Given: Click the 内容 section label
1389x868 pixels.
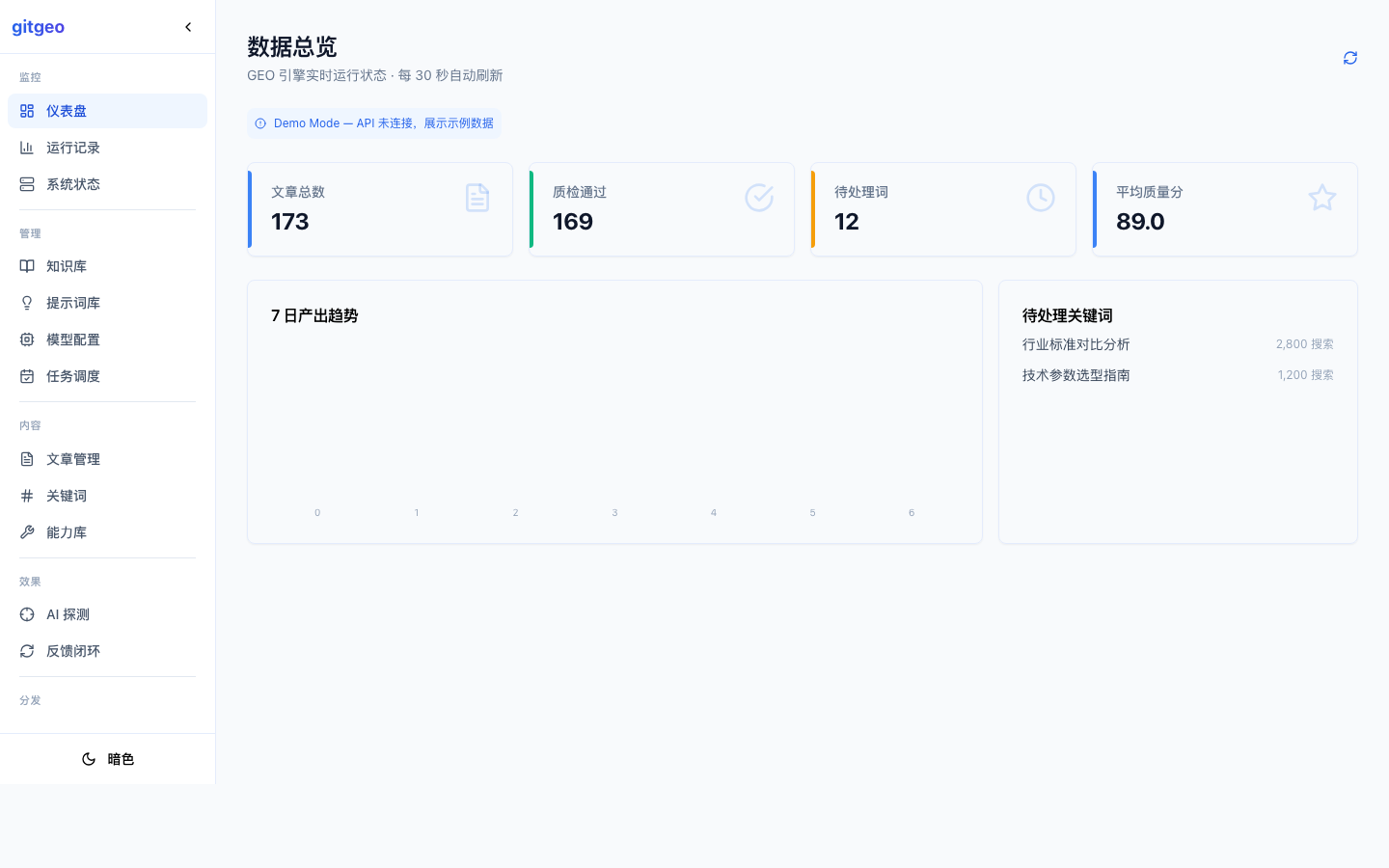Looking at the screenshot, I should (30, 425).
